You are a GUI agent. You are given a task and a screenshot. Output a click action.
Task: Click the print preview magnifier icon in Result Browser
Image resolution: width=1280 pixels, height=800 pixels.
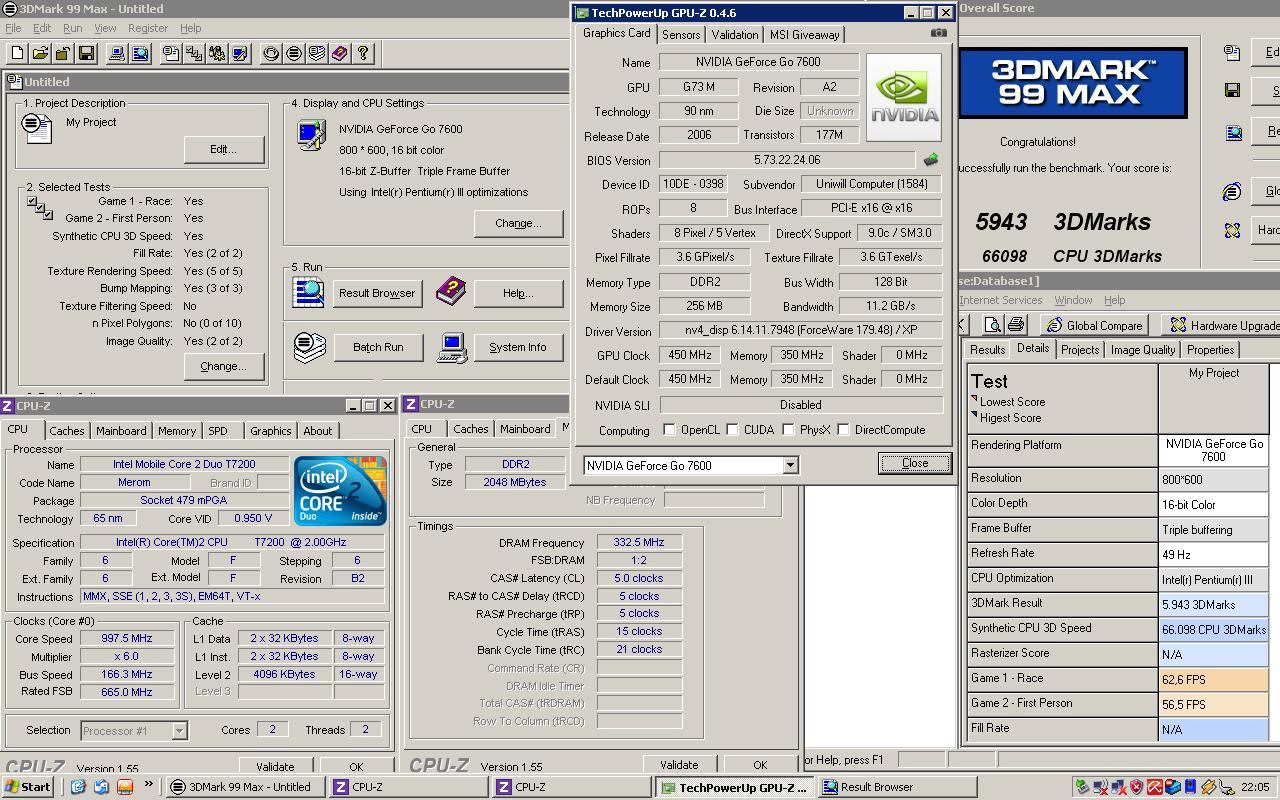point(992,325)
